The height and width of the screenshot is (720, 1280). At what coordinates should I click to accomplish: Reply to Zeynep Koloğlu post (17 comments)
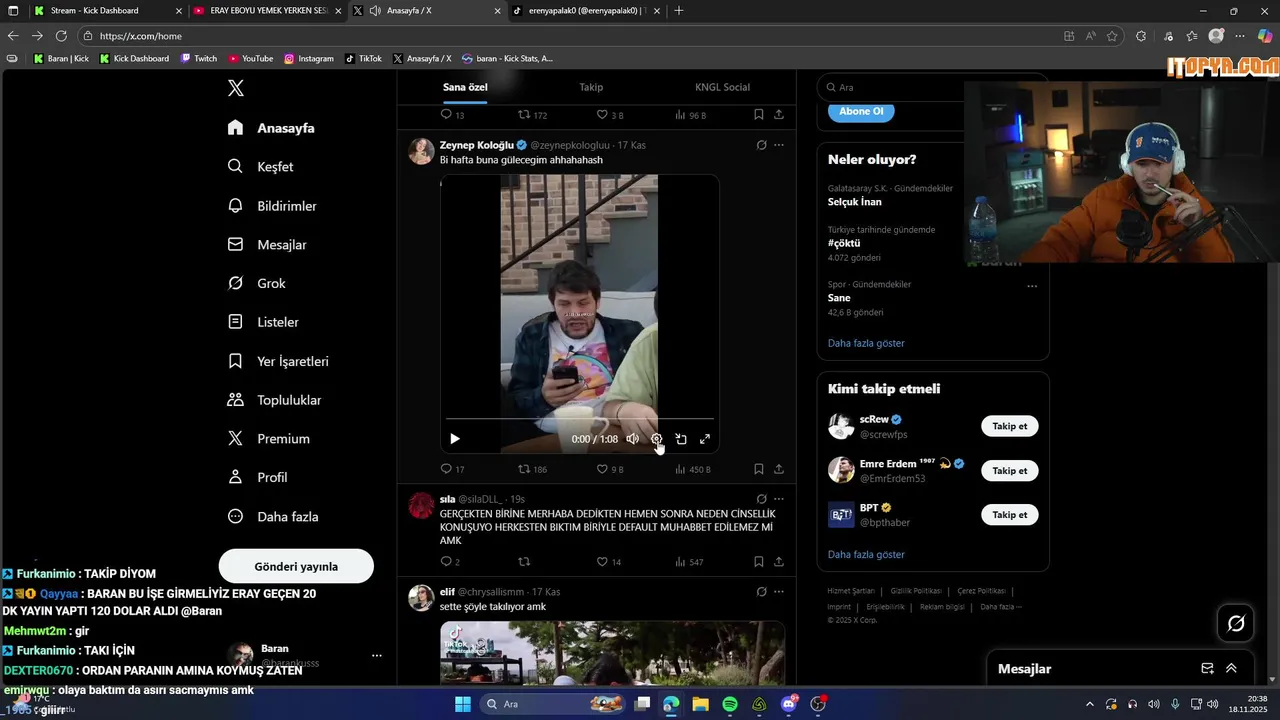click(453, 469)
